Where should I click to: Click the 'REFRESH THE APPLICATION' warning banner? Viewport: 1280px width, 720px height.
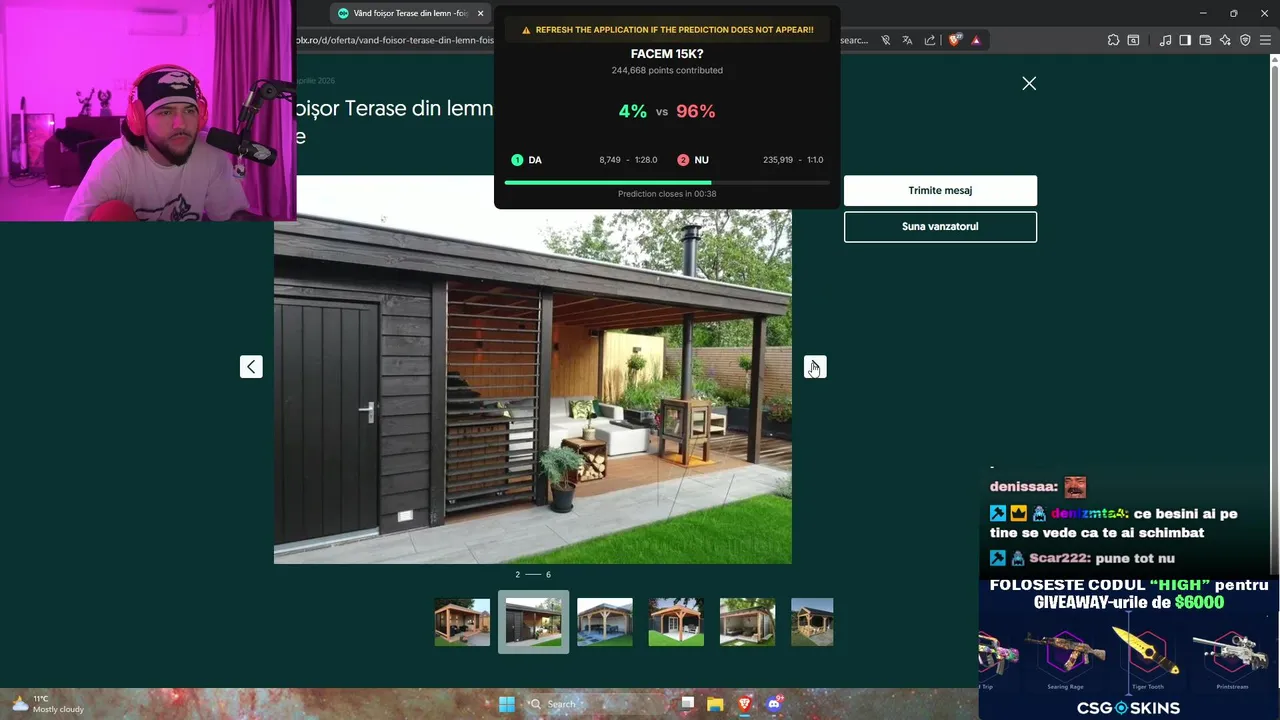click(667, 30)
